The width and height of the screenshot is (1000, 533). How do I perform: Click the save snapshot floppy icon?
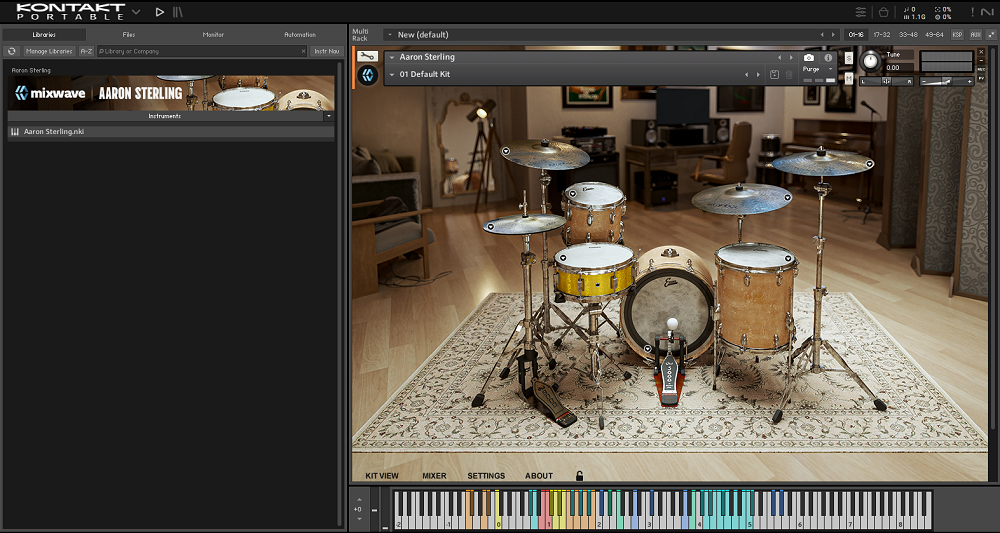click(x=774, y=75)
